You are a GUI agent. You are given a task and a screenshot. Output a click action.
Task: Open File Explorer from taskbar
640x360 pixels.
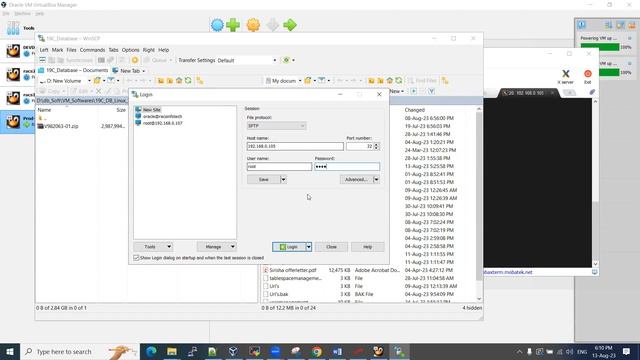(172, 351)
